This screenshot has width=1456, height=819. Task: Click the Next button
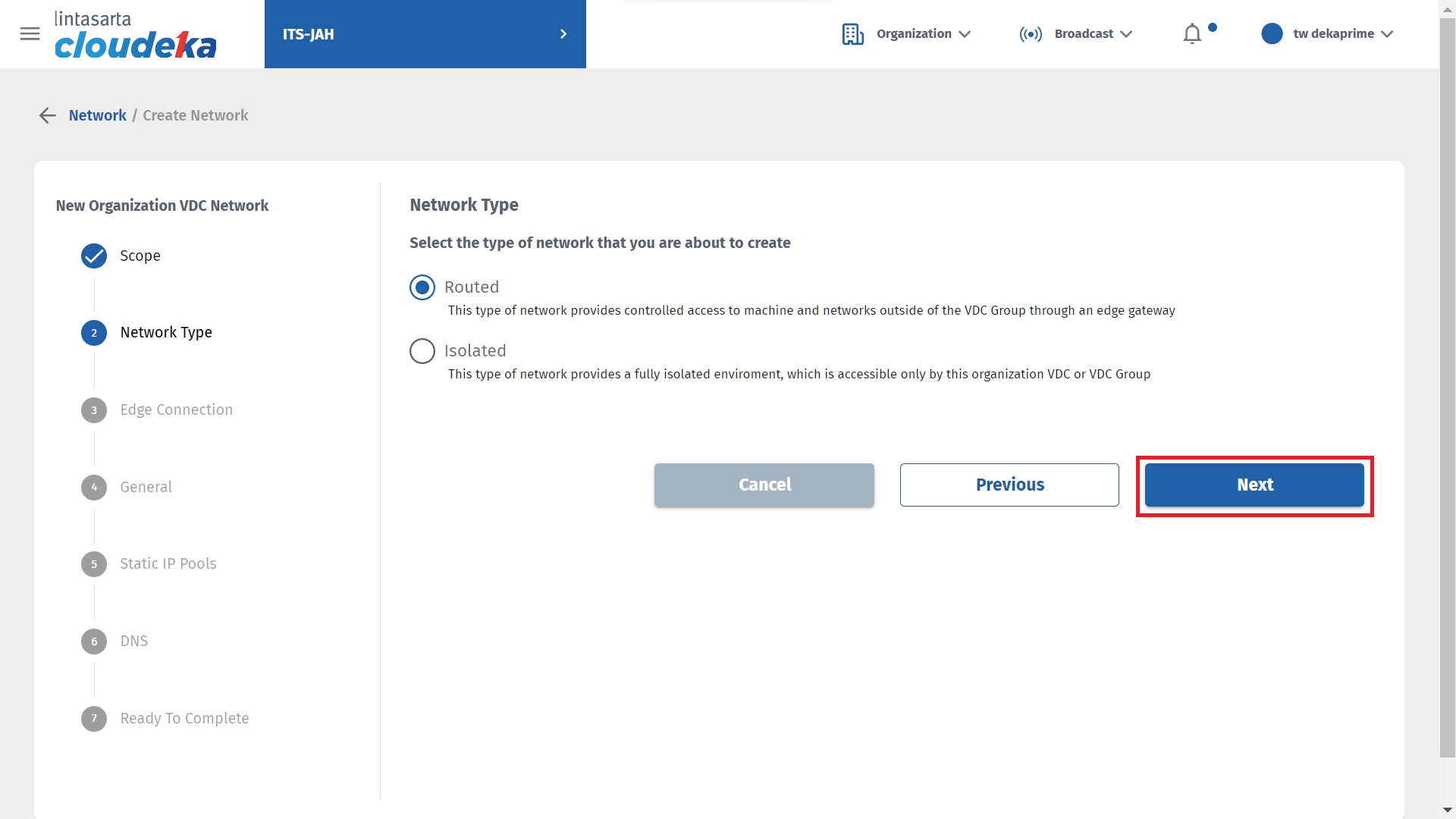point(1254,485)
